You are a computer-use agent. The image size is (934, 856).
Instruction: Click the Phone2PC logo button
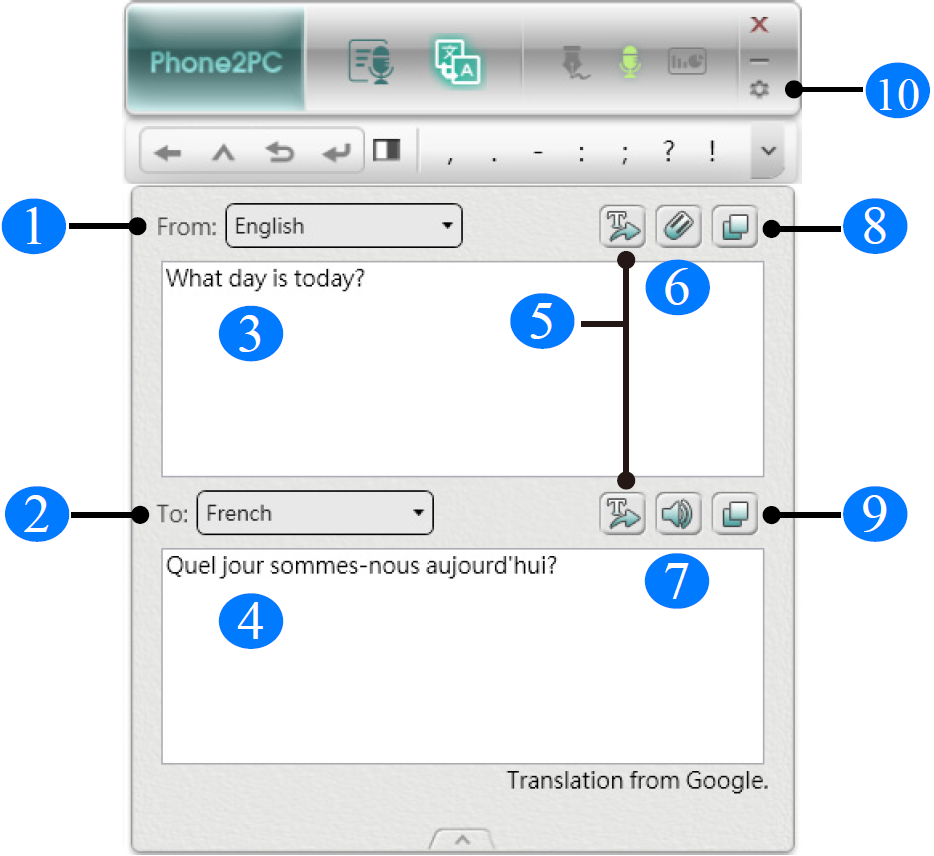(x=215, y=62)
